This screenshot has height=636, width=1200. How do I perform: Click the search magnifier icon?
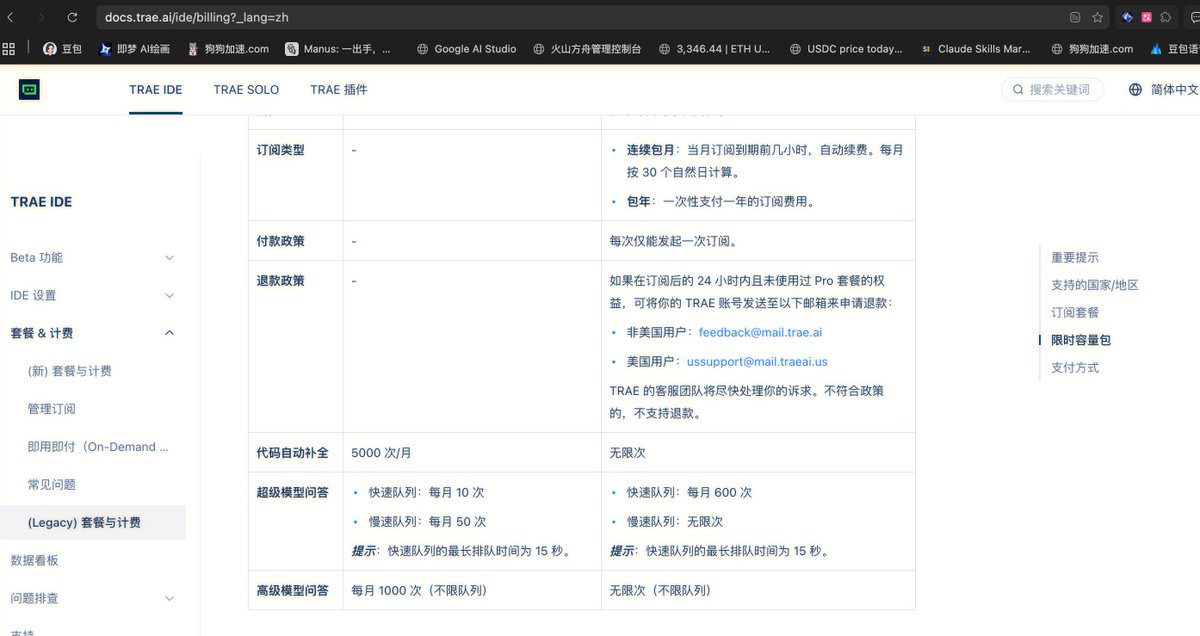tap(1019, 90)
